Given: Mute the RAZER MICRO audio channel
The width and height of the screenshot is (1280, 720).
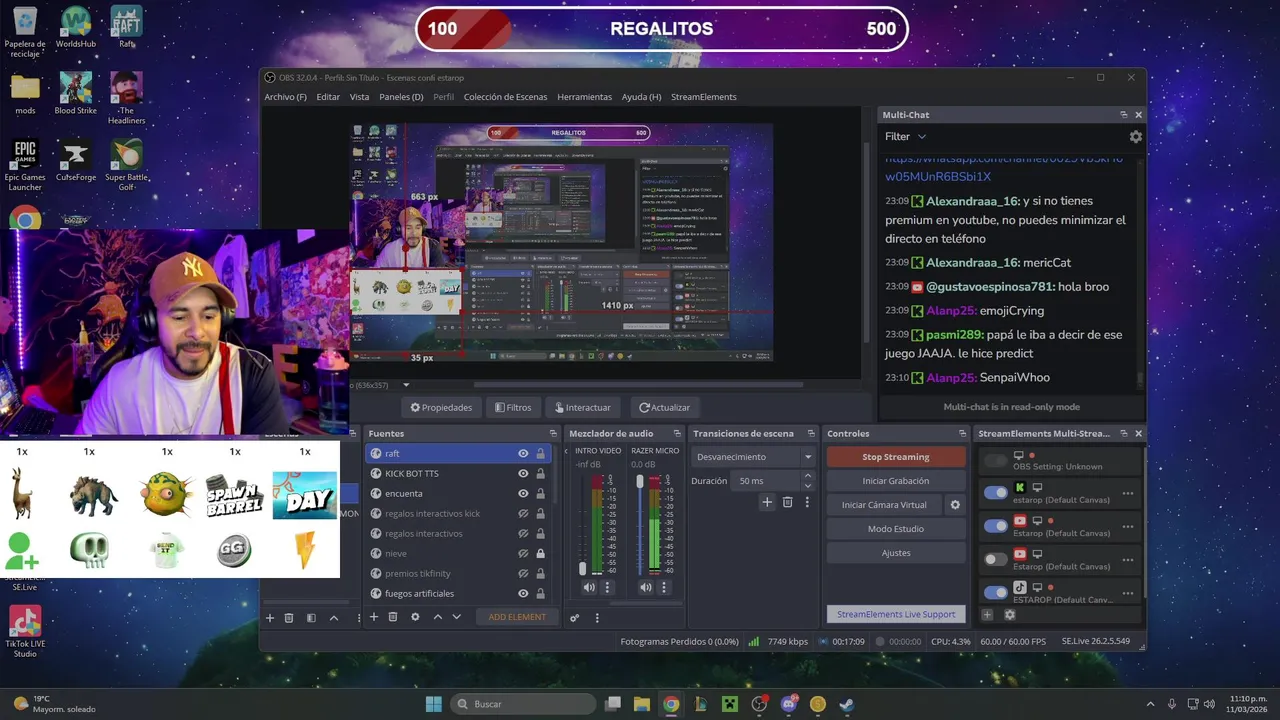Looking at the screenshot, I should click(x=645, y=587).
